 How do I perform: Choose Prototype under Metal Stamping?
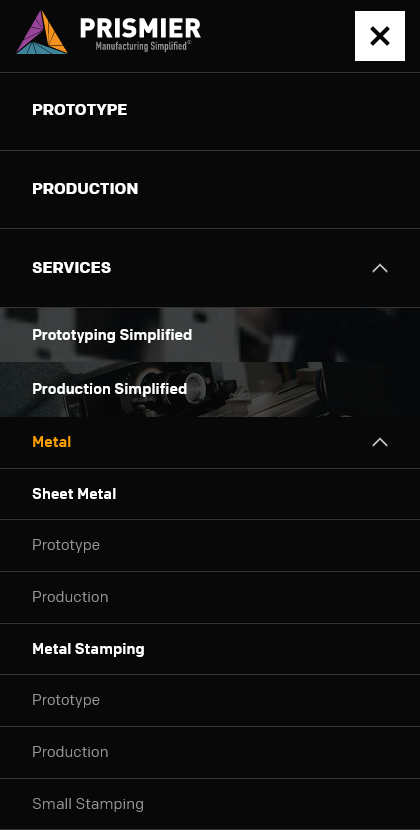[x=66, y=700]
